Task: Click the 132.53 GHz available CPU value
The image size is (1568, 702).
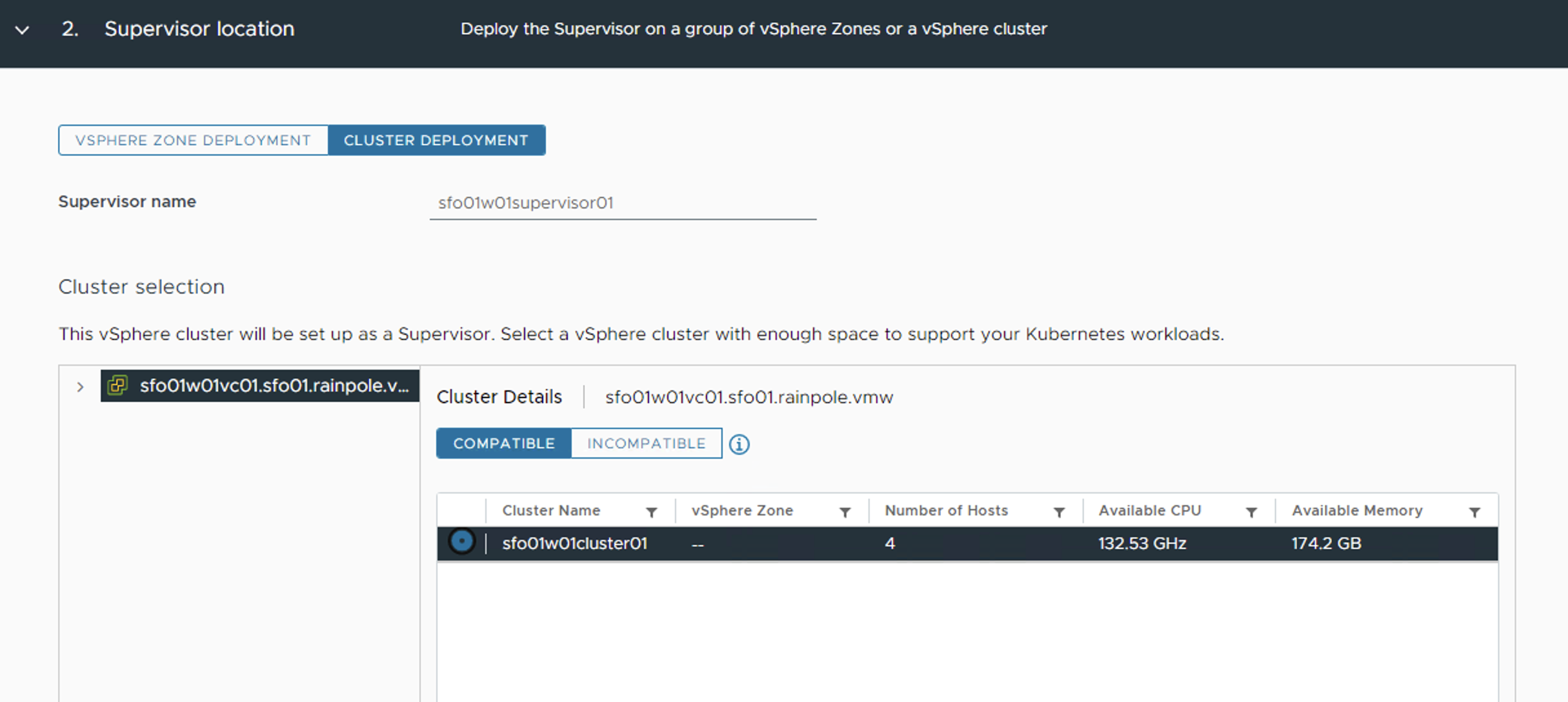Action: click(x=1142, y=543)
